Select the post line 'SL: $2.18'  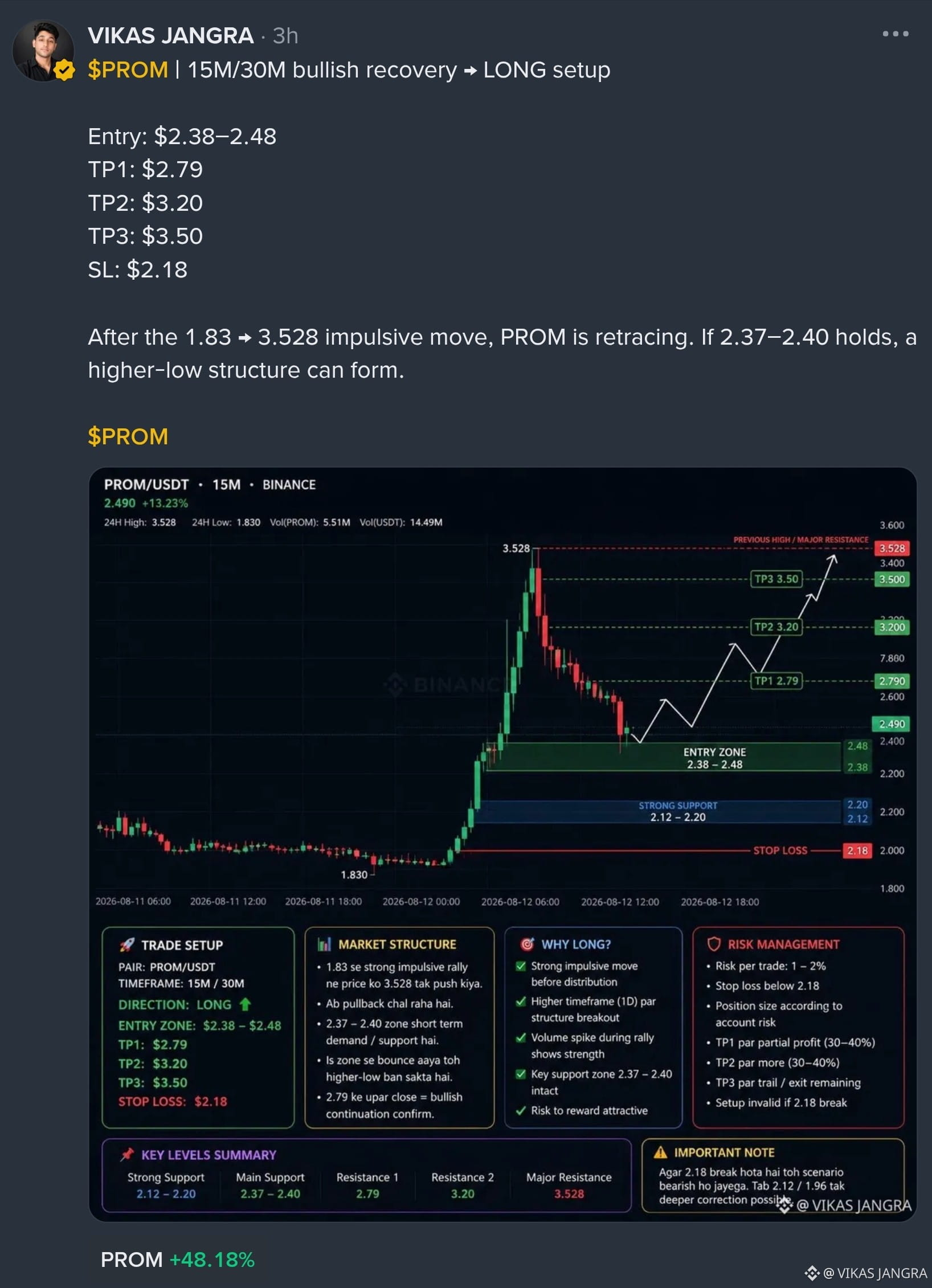(138, 270)
